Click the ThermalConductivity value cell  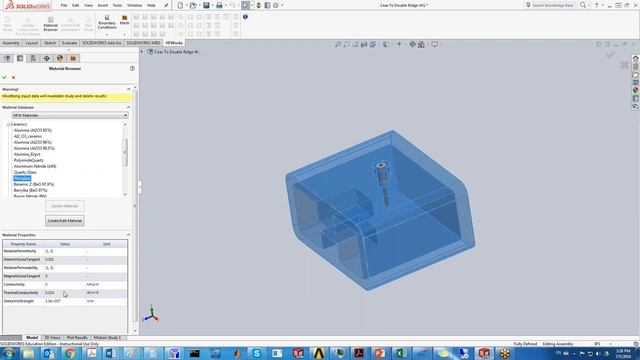(65, 293)
